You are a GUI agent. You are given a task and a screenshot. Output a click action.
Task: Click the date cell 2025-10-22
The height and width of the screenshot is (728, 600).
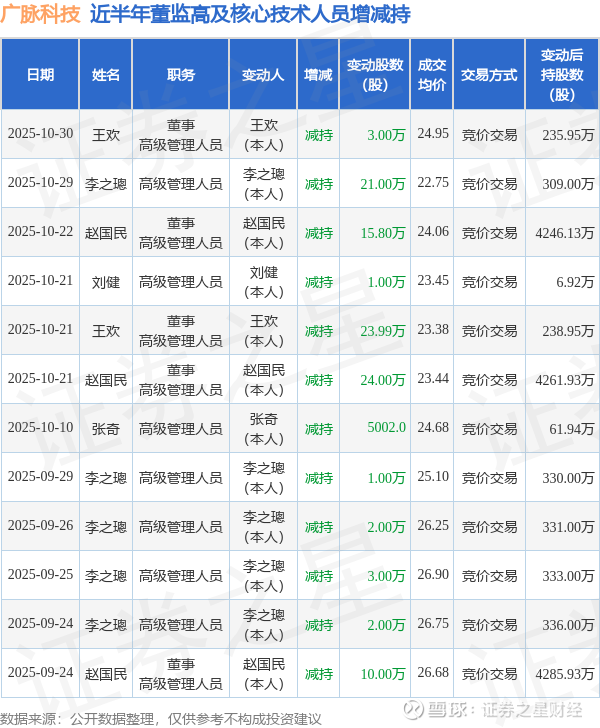[x=40, y=232]
